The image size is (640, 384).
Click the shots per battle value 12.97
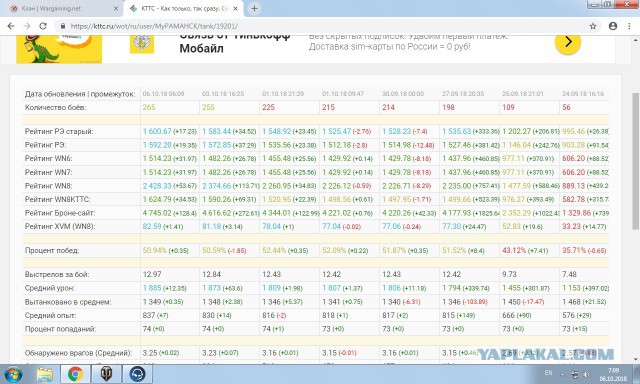(x=152, y=274)
